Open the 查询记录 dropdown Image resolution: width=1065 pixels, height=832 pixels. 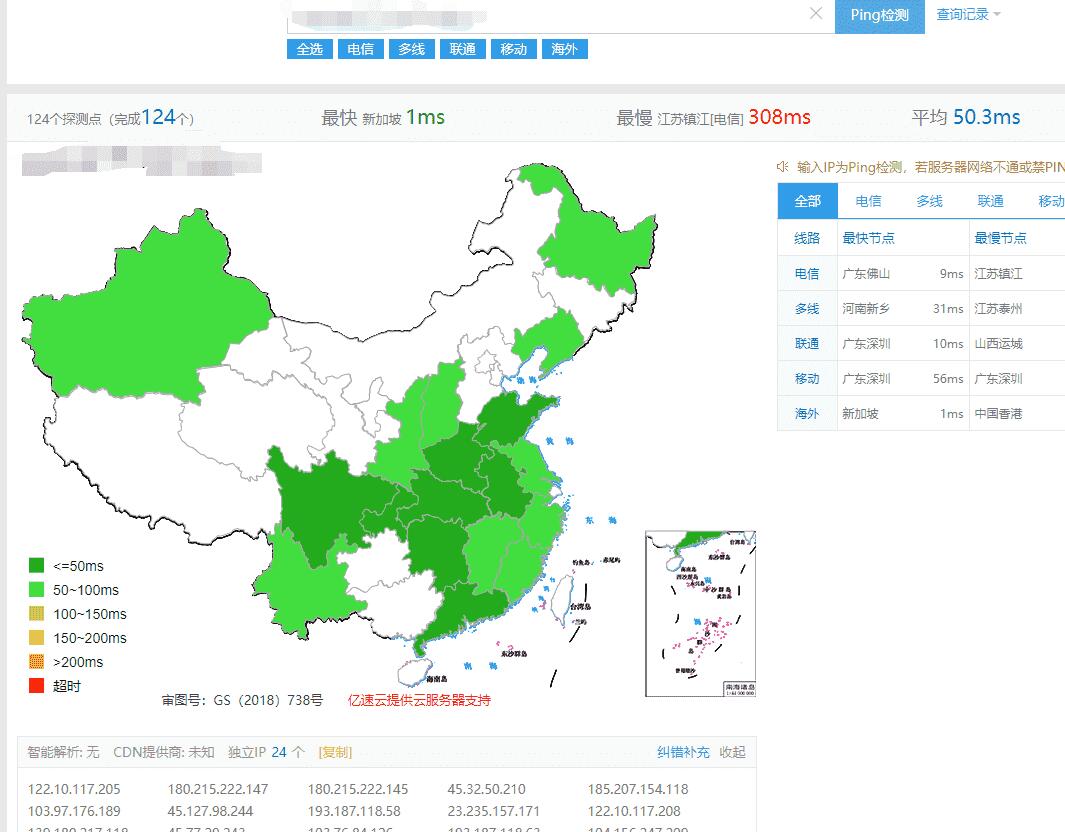pos(967,14)
